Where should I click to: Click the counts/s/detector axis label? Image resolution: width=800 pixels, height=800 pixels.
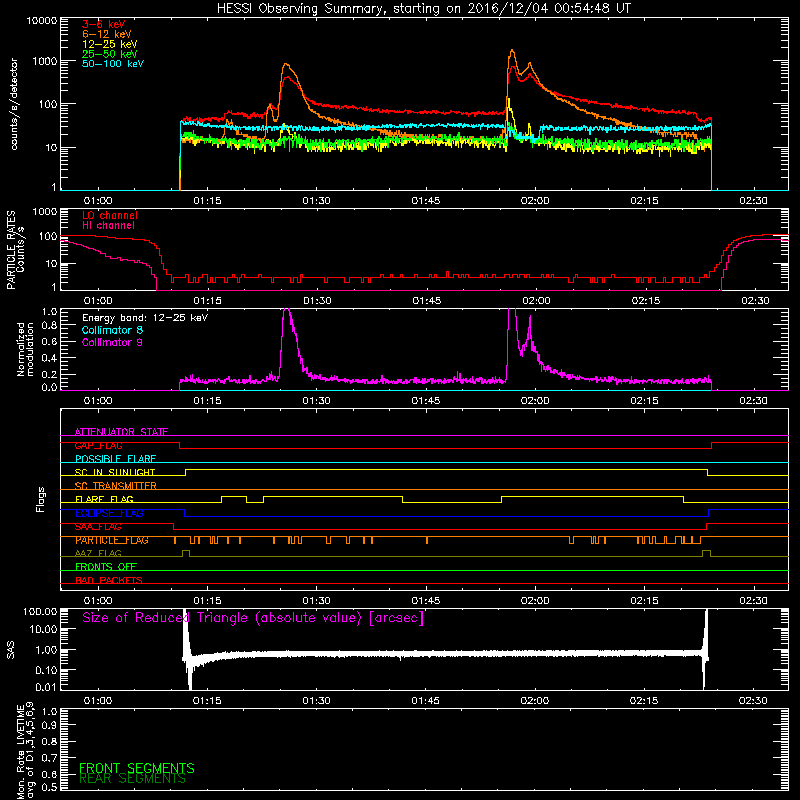(13, 104)
